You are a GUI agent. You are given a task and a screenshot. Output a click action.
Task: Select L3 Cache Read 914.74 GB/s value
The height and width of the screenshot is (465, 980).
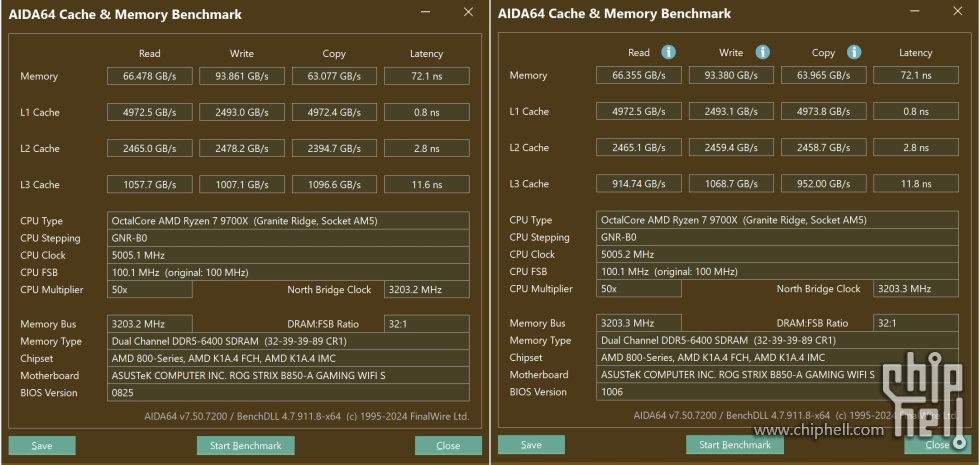pos(639,184)
